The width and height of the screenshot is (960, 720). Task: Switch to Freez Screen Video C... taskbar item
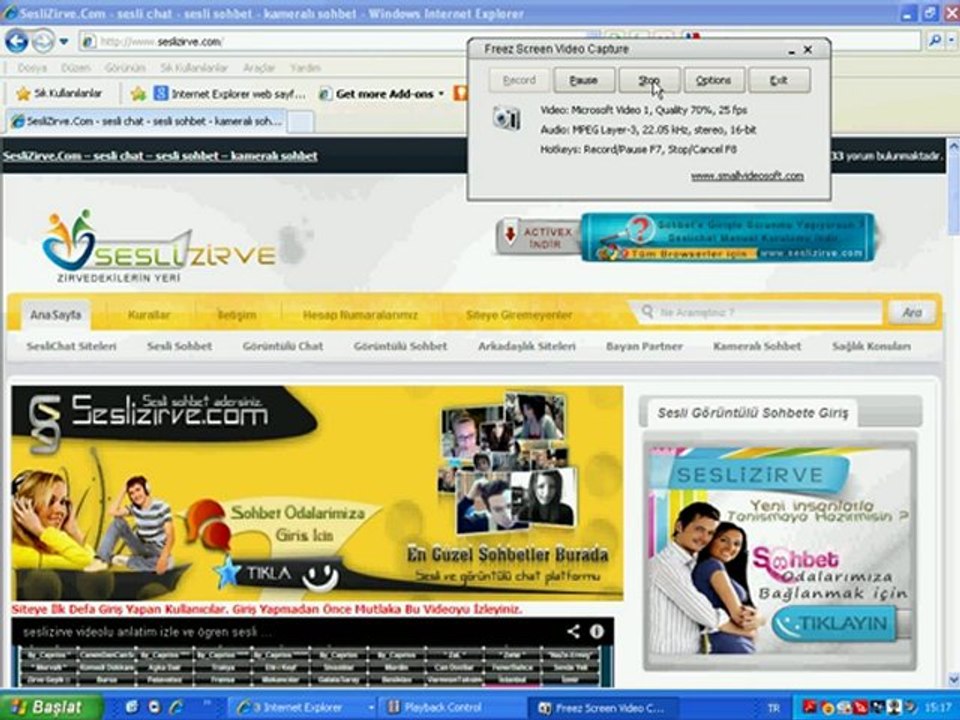point(602,708)
